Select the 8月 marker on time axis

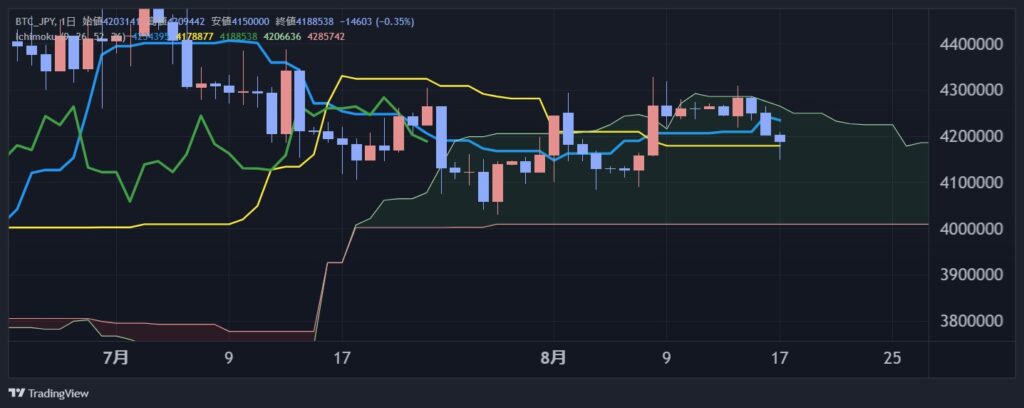(x=553, y=357)
